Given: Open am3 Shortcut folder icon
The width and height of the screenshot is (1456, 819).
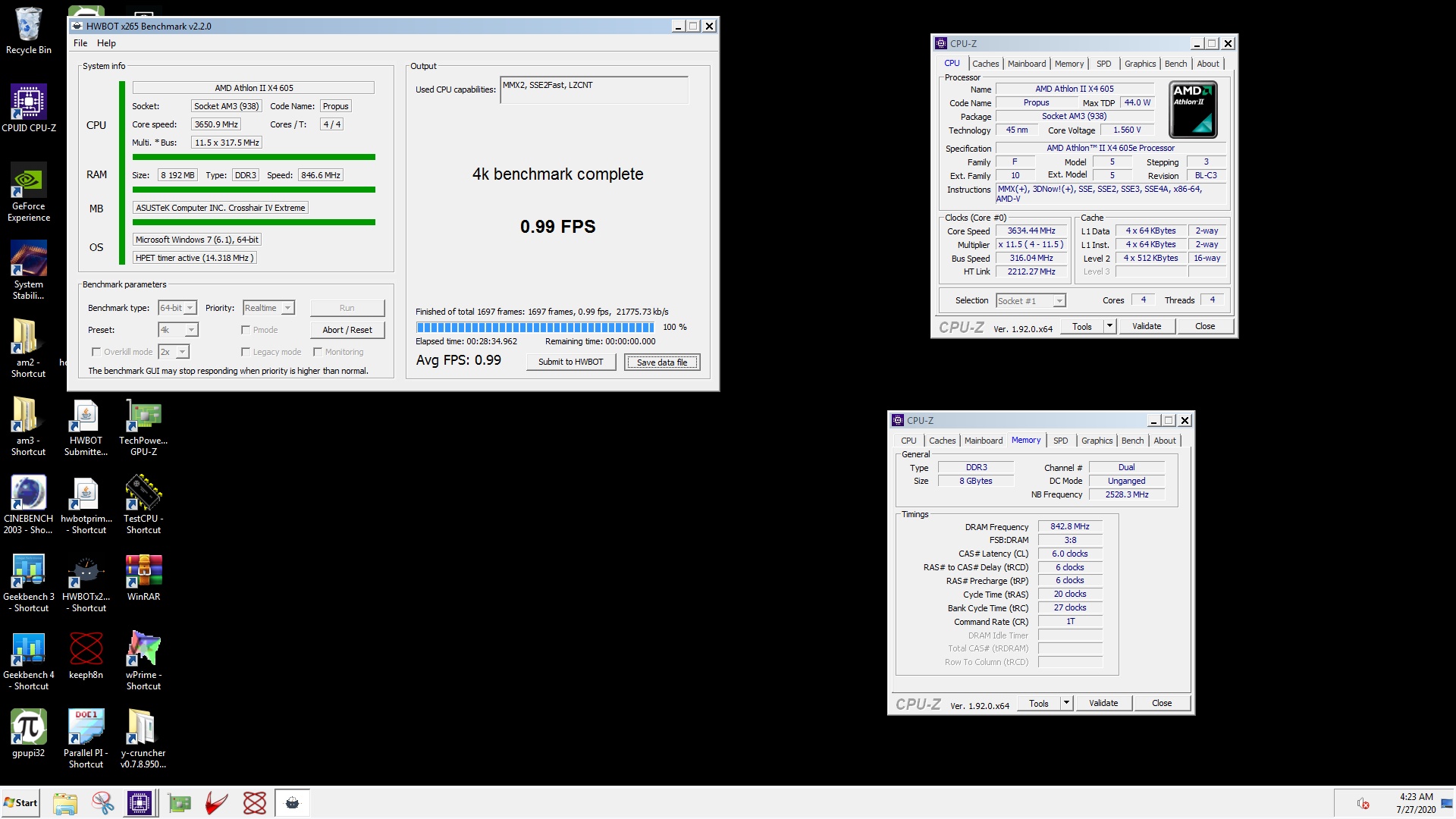Looking at the screenshot, I should [x=28, y=426].
